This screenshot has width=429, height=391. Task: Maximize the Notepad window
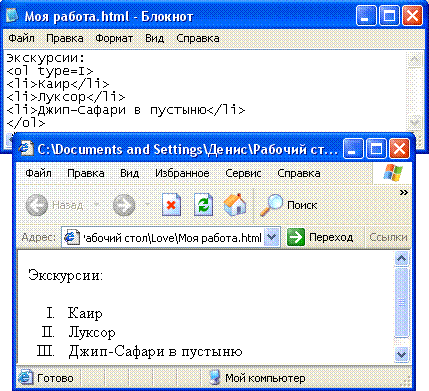[389, 16]
